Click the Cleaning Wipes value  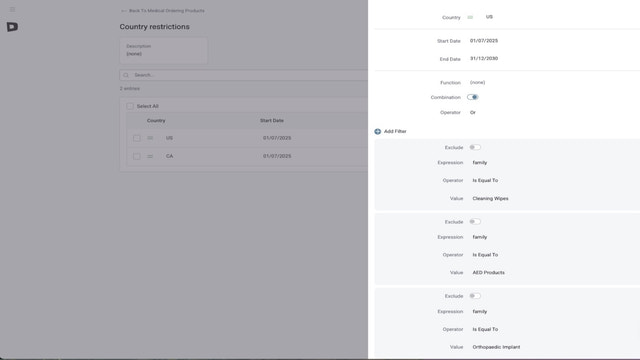(491, 198)
